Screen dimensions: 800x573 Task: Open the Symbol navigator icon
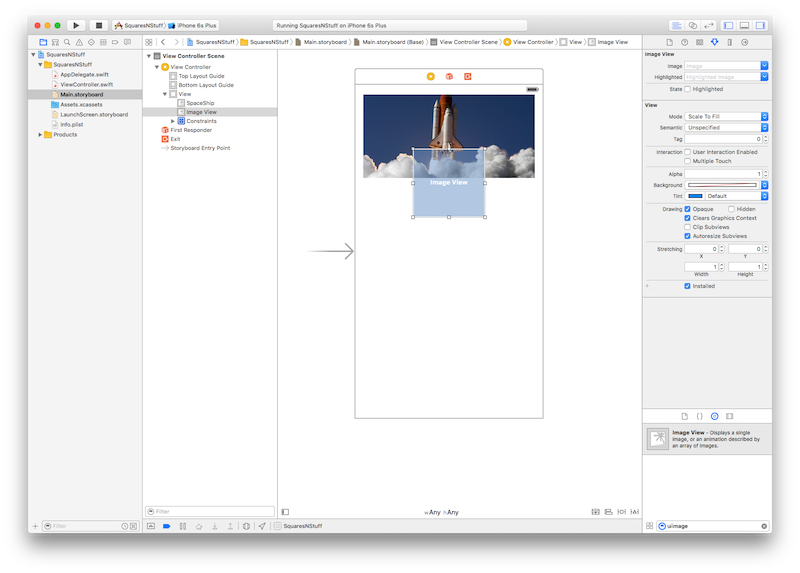[55, 42]
